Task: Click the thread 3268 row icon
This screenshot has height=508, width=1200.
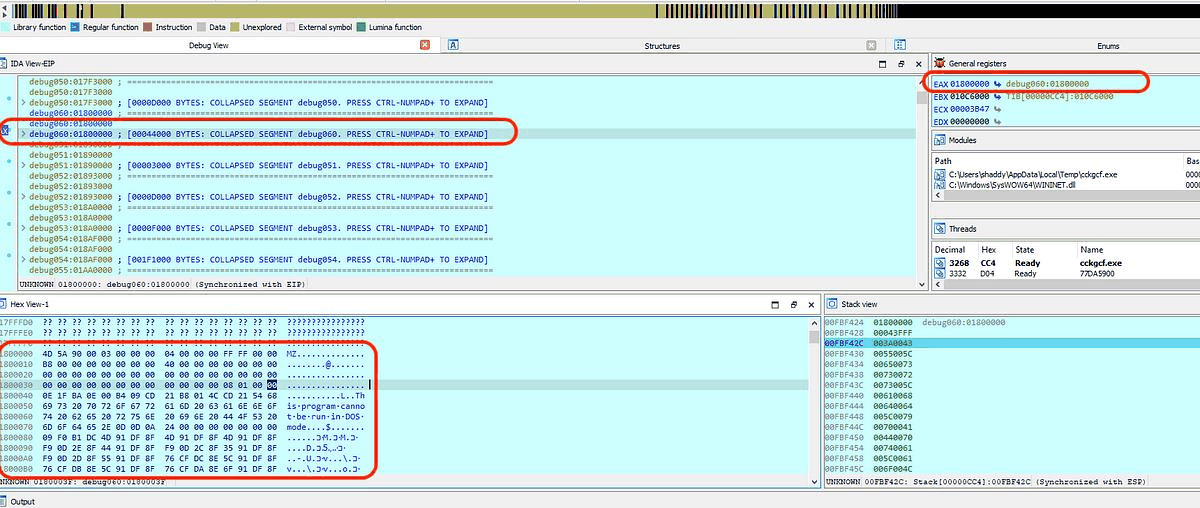Action: pyautogui.click(x=939, y=263)
